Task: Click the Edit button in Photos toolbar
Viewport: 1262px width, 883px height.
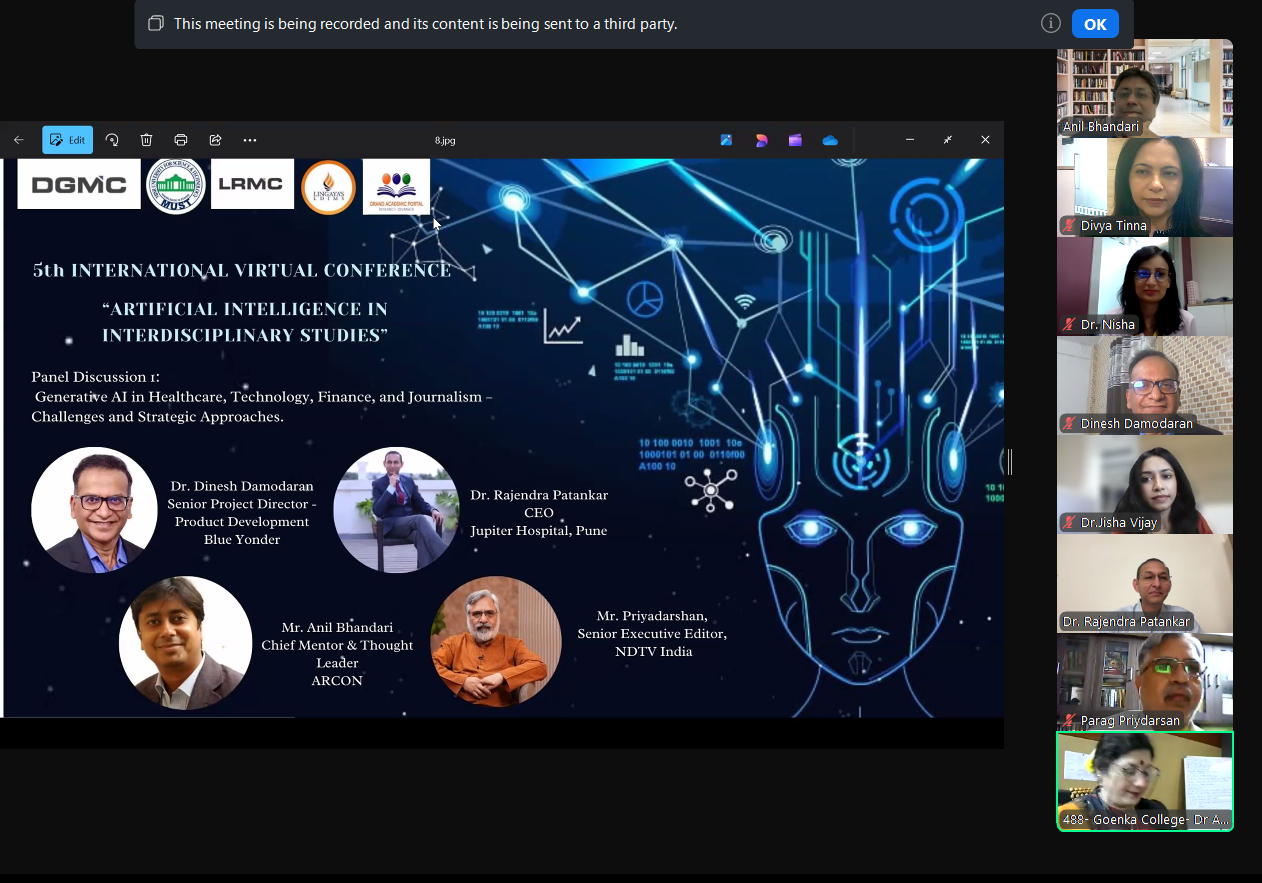Action: (x=67, y=140)
